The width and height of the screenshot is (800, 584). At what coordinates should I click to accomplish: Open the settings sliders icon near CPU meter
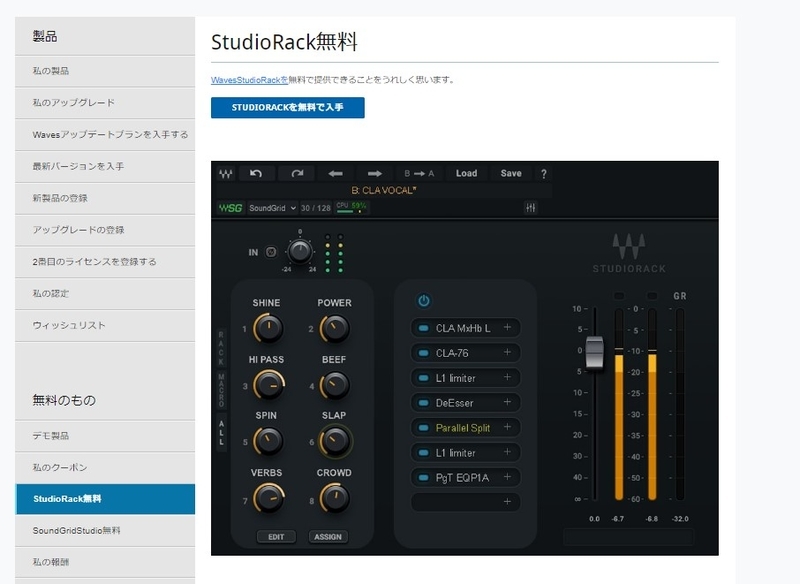(530, 208)
